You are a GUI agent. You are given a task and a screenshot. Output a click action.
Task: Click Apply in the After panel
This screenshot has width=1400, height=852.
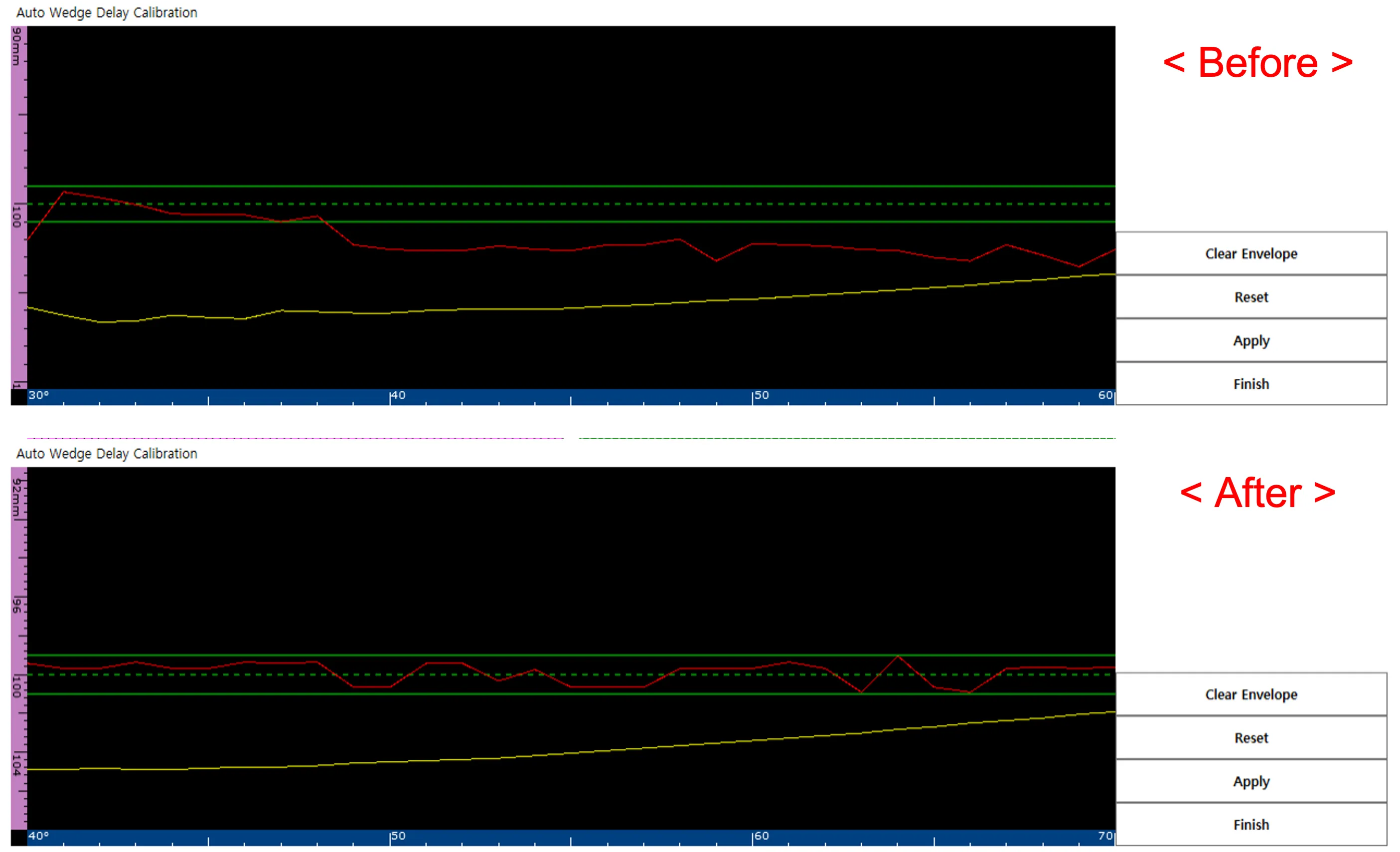click(1250, 781)
